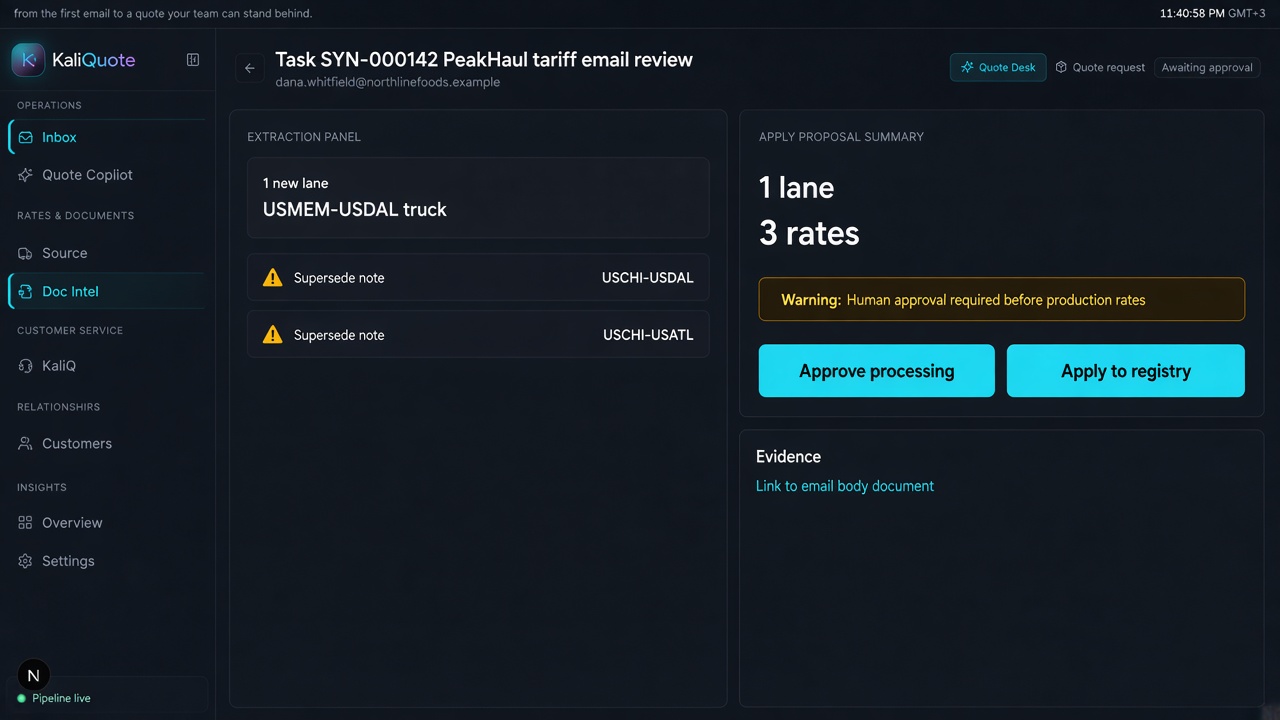Click the Pipeline live label
This screenshot has width=1280, height=720.
(x=61, y=698)
